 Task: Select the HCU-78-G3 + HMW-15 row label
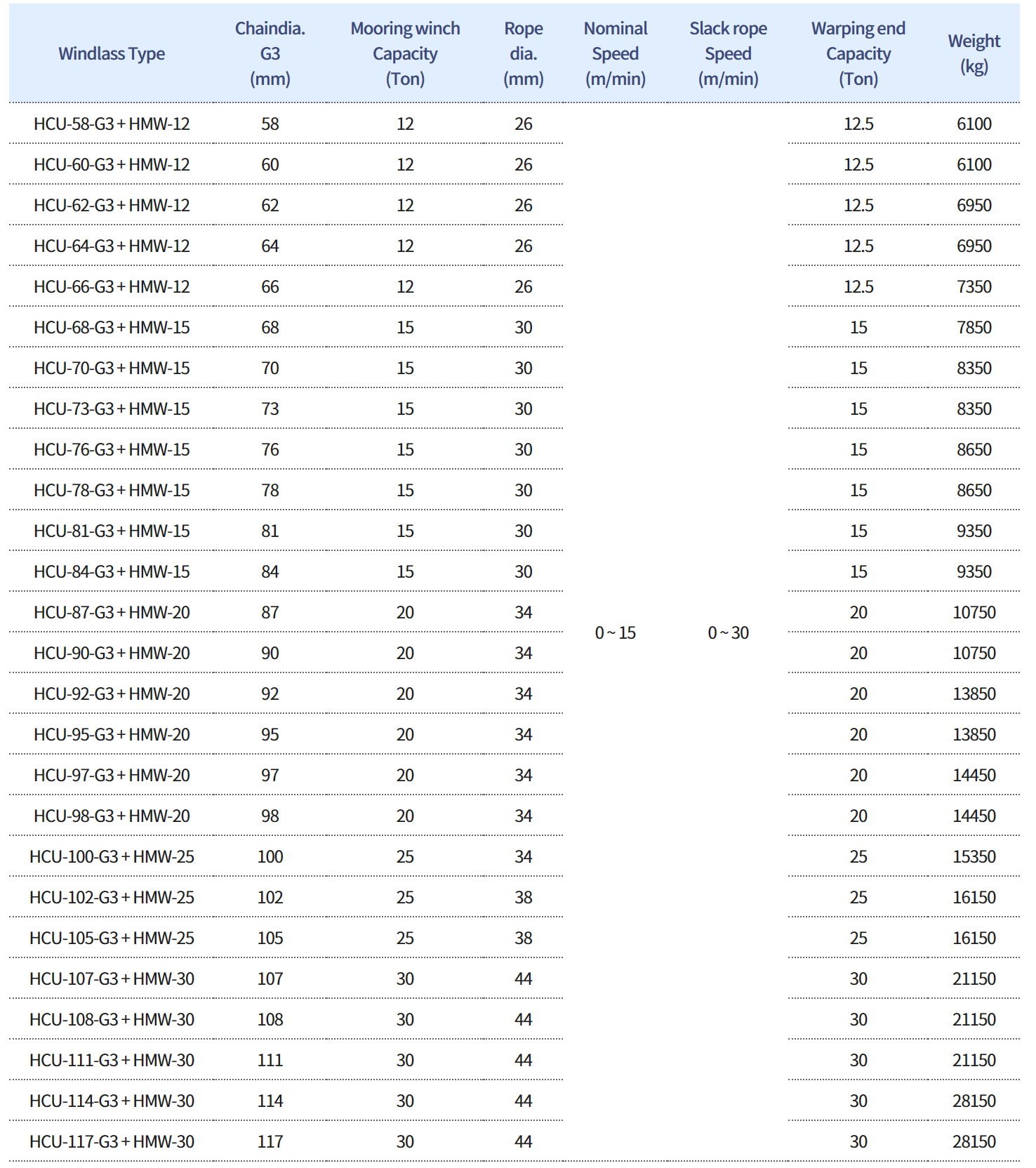pos(112,491)
